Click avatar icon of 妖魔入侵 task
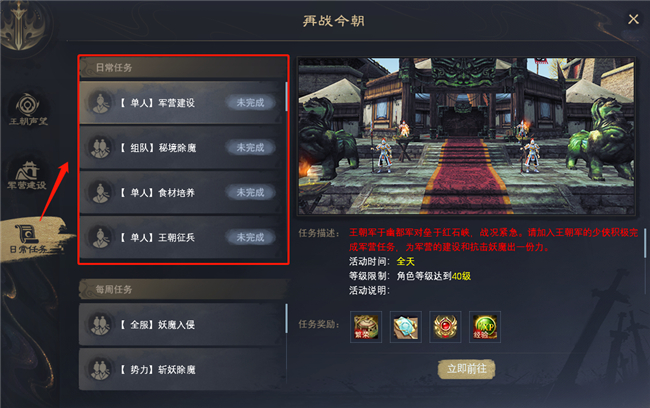Viewport: 650px width, 408px height. pos(100,325)
